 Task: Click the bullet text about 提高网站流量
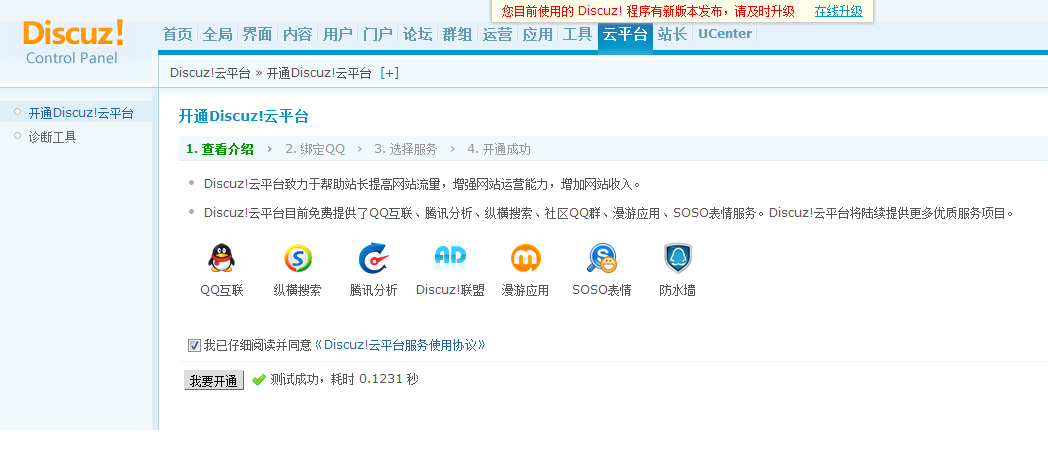pos(422,184)
